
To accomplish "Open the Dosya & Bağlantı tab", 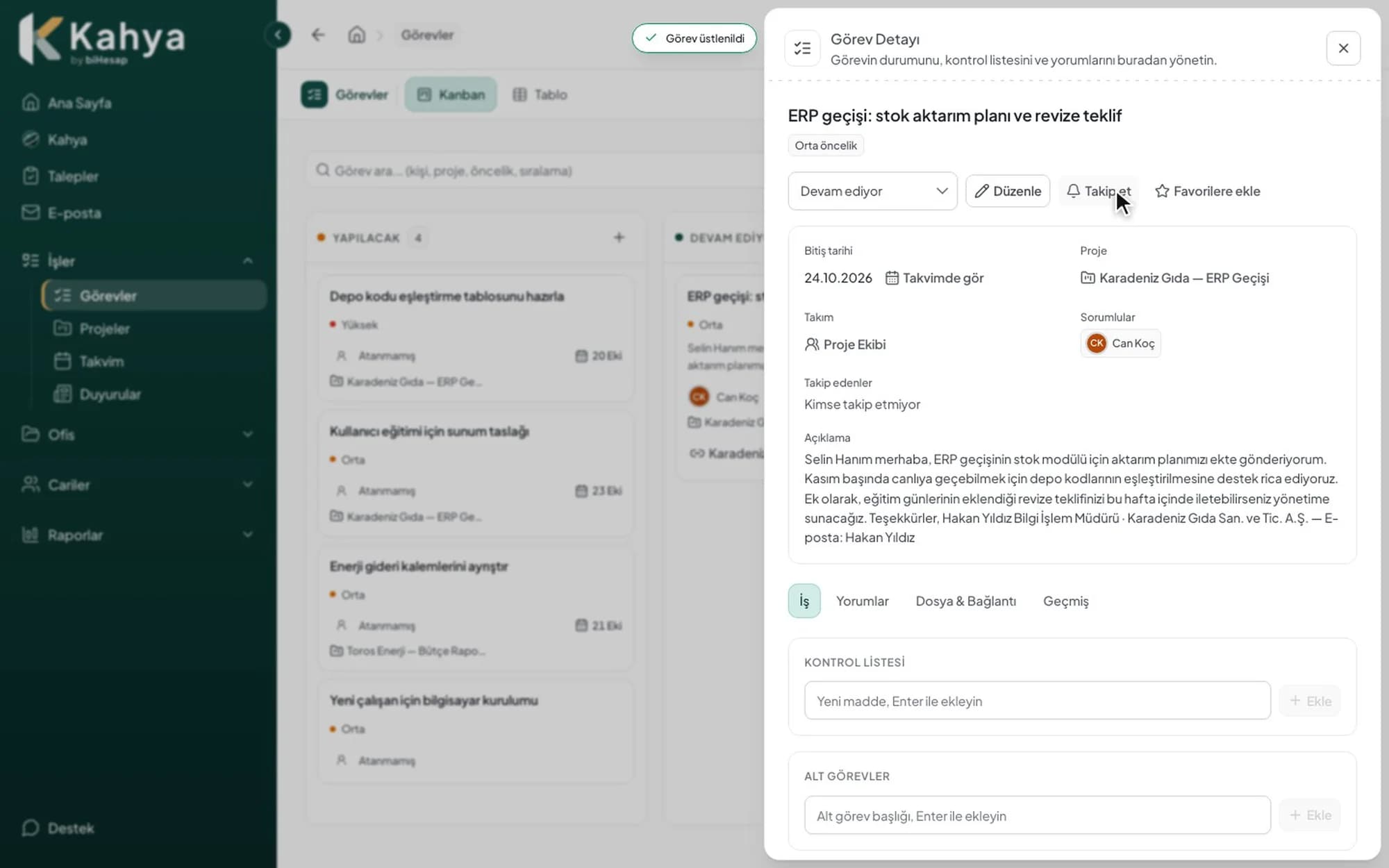I will (965, 601).
